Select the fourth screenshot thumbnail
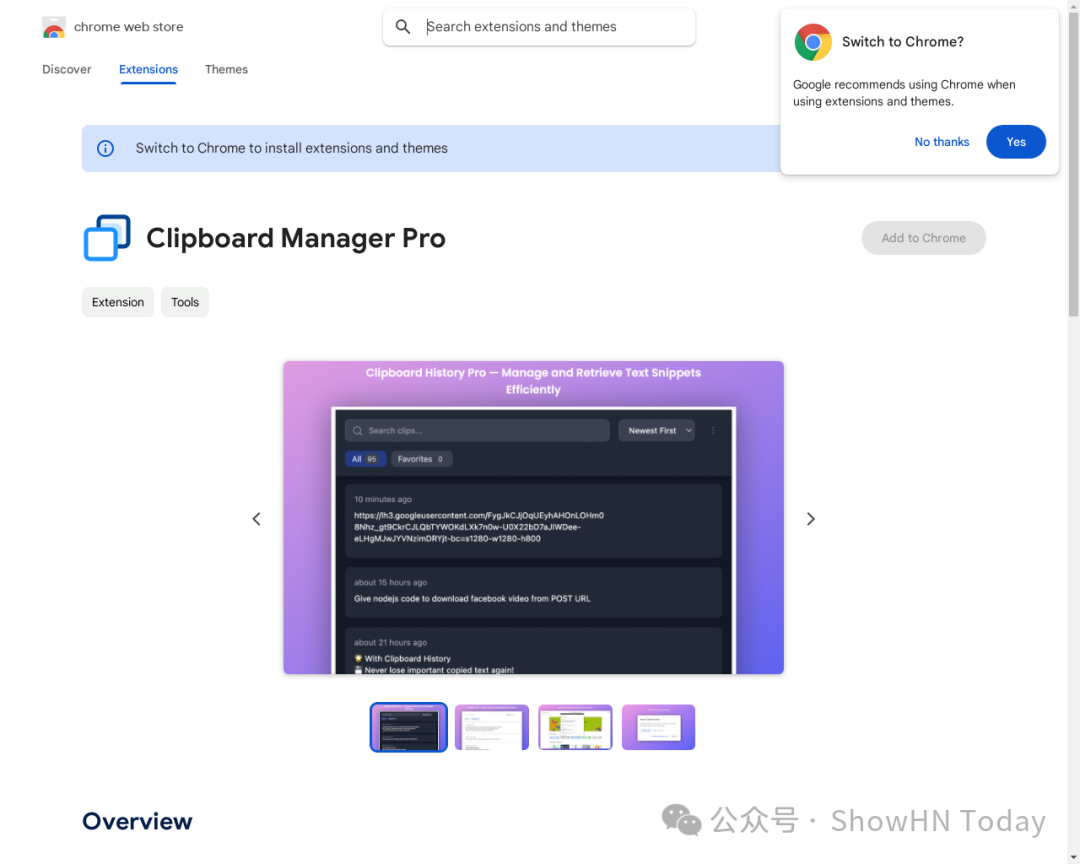This screenshot has height=864, width=1080. coord(658,727)
